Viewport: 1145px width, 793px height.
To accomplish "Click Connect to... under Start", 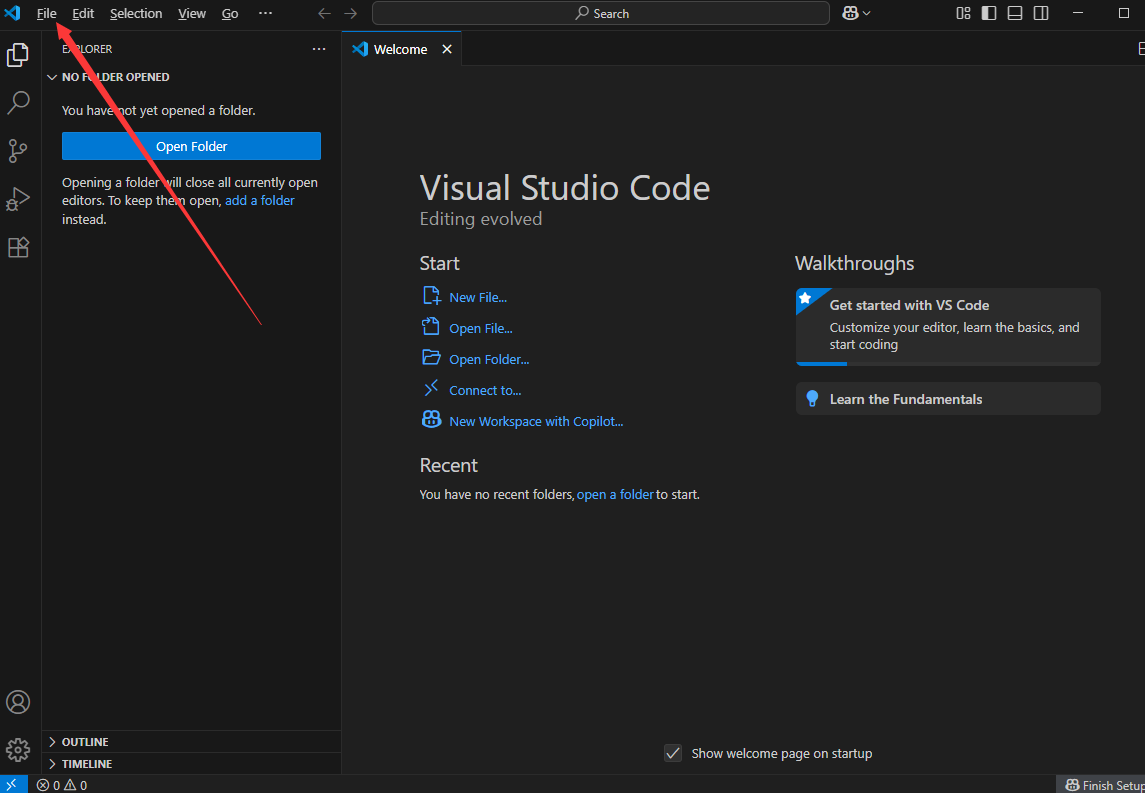I will tap(472, 390).
